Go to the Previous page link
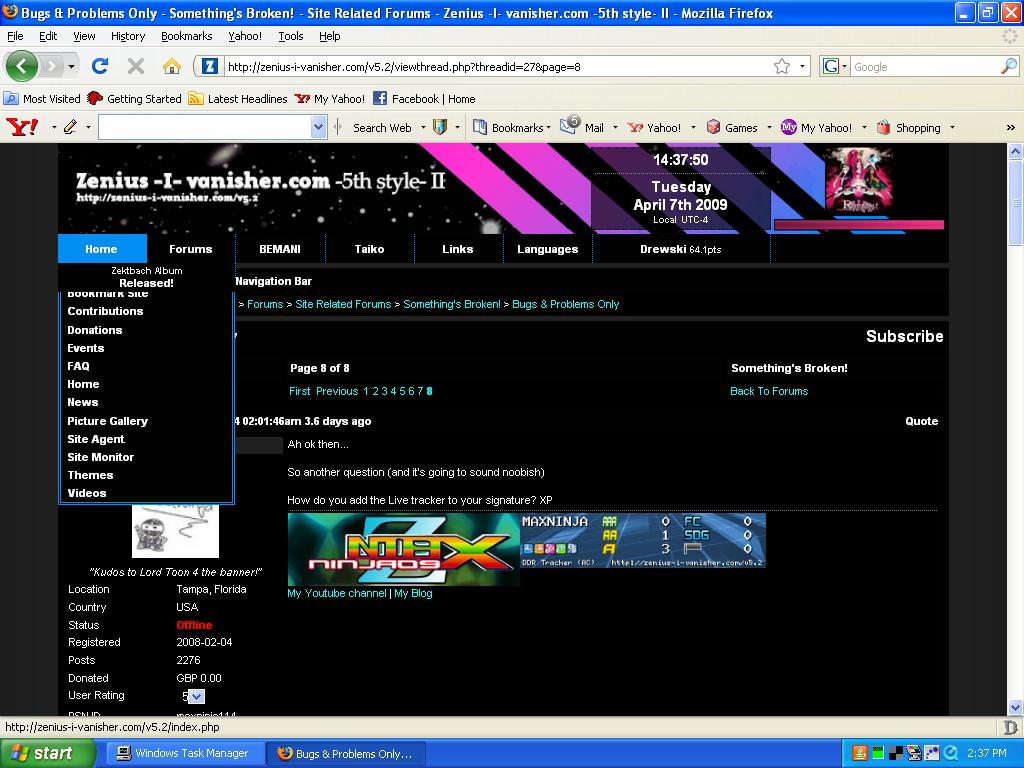 point(337,391)
